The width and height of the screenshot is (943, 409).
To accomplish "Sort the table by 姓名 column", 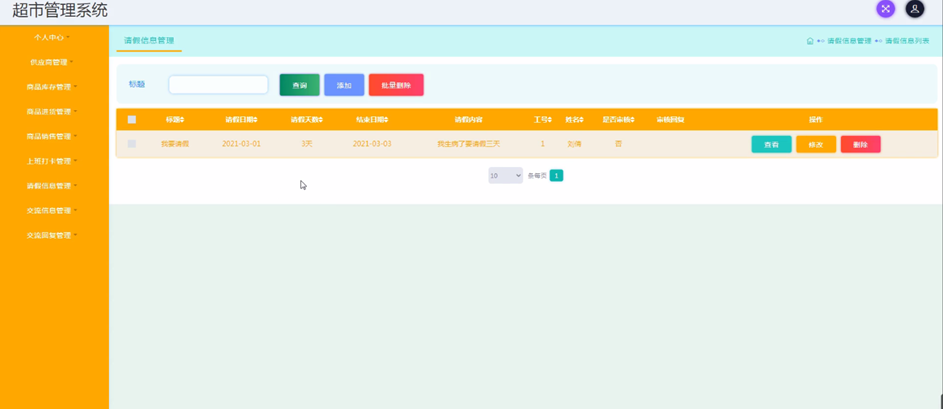I will 574,120.
